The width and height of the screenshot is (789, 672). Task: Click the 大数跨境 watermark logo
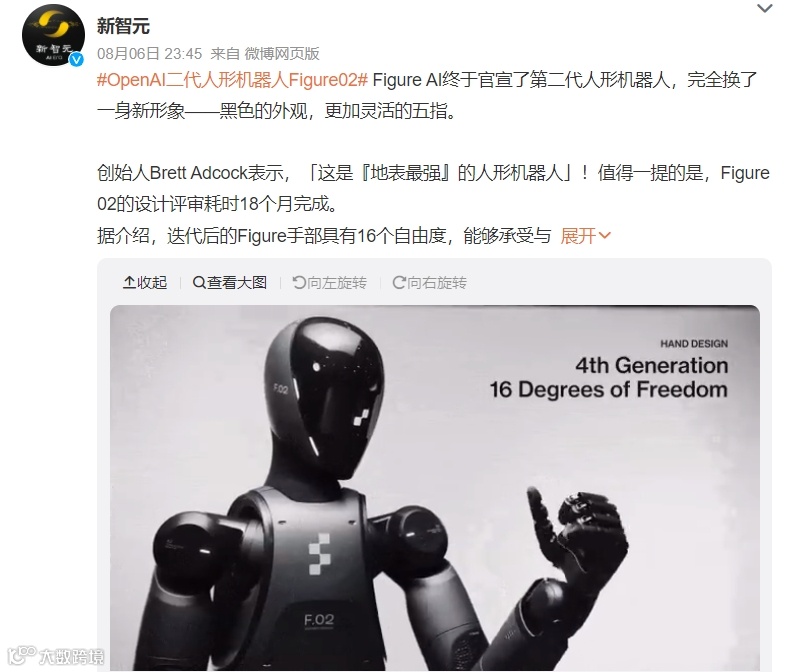(56, 655)
